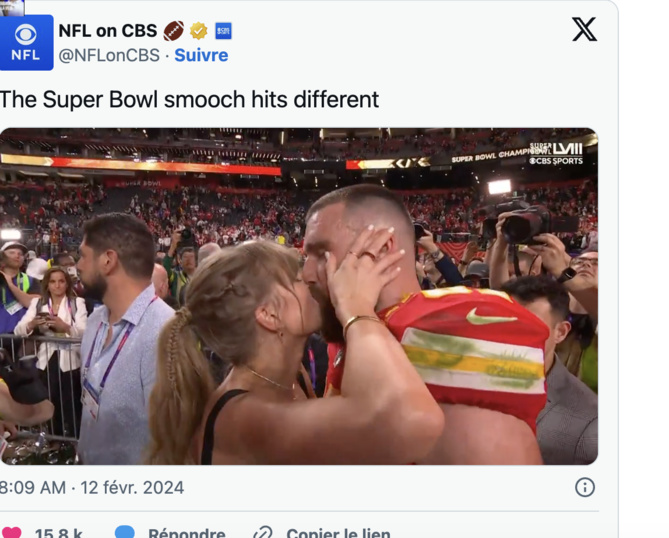669x538 pixels.
Task: Click the blue CBS affiliation badge
Action: pos(223,31)
